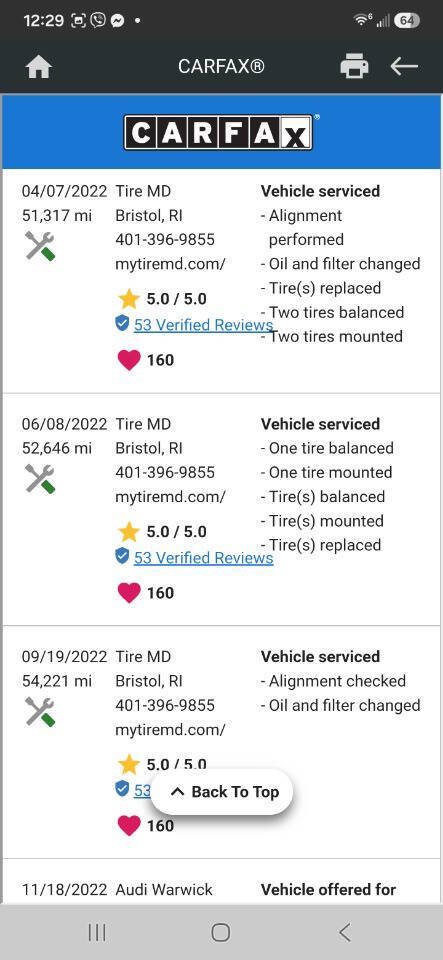443x960 pixels.
Task: Open mytiremd.com/ link in 04/07/2022 record
Action: point(170,264)
